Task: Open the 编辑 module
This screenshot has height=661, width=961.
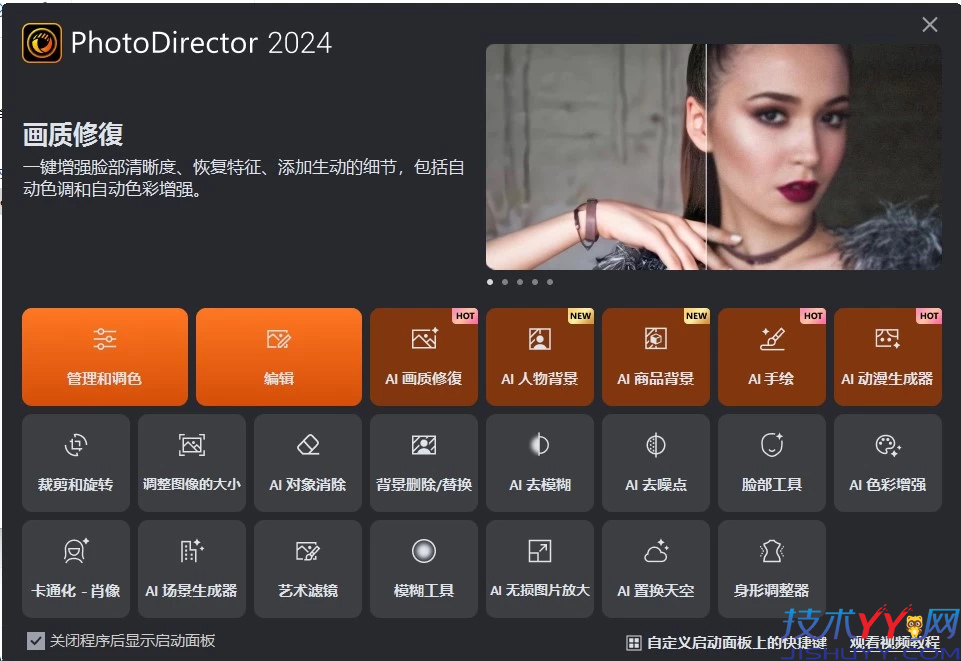Action: (x=278, y=357)
